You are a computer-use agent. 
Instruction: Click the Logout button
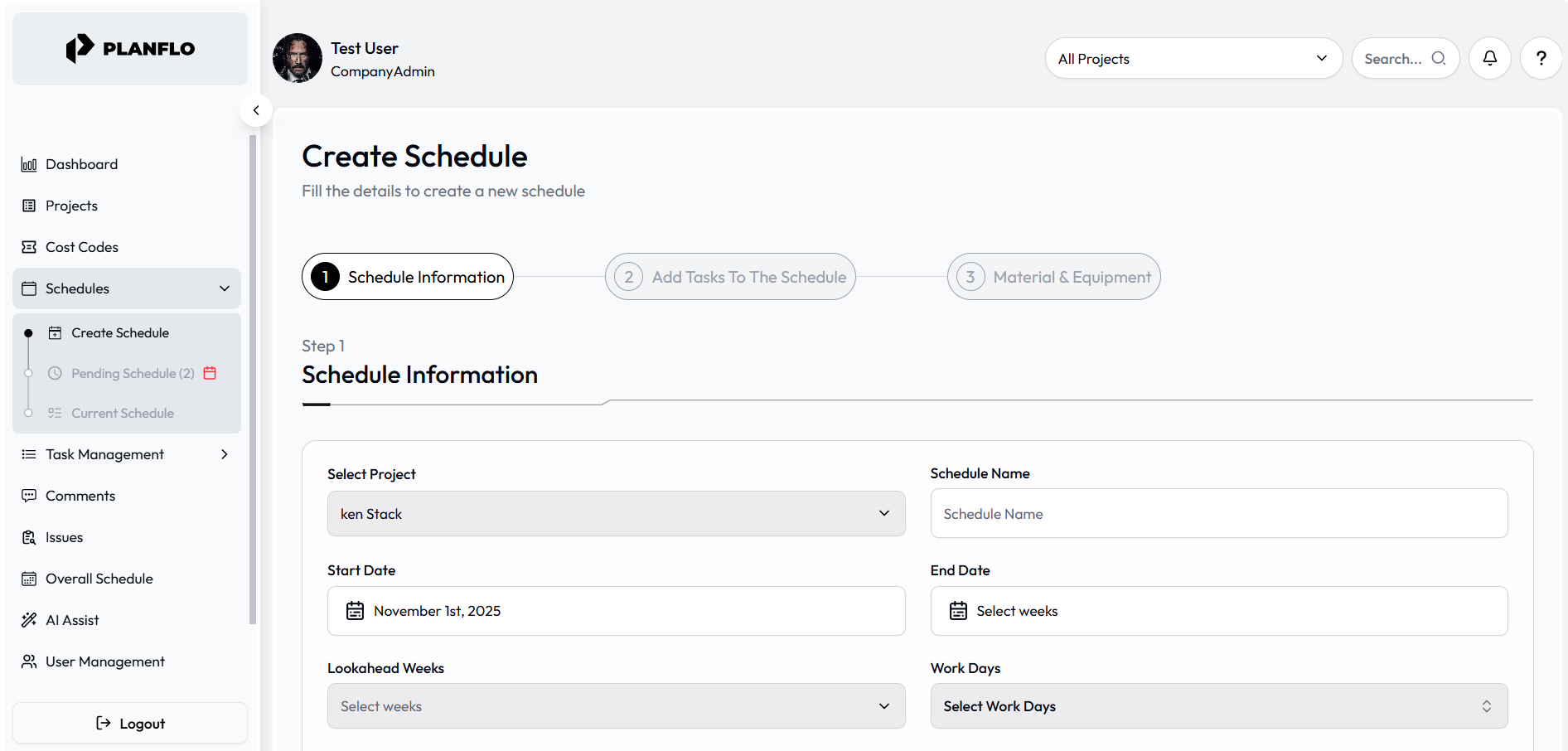click(x=129, y=722)
